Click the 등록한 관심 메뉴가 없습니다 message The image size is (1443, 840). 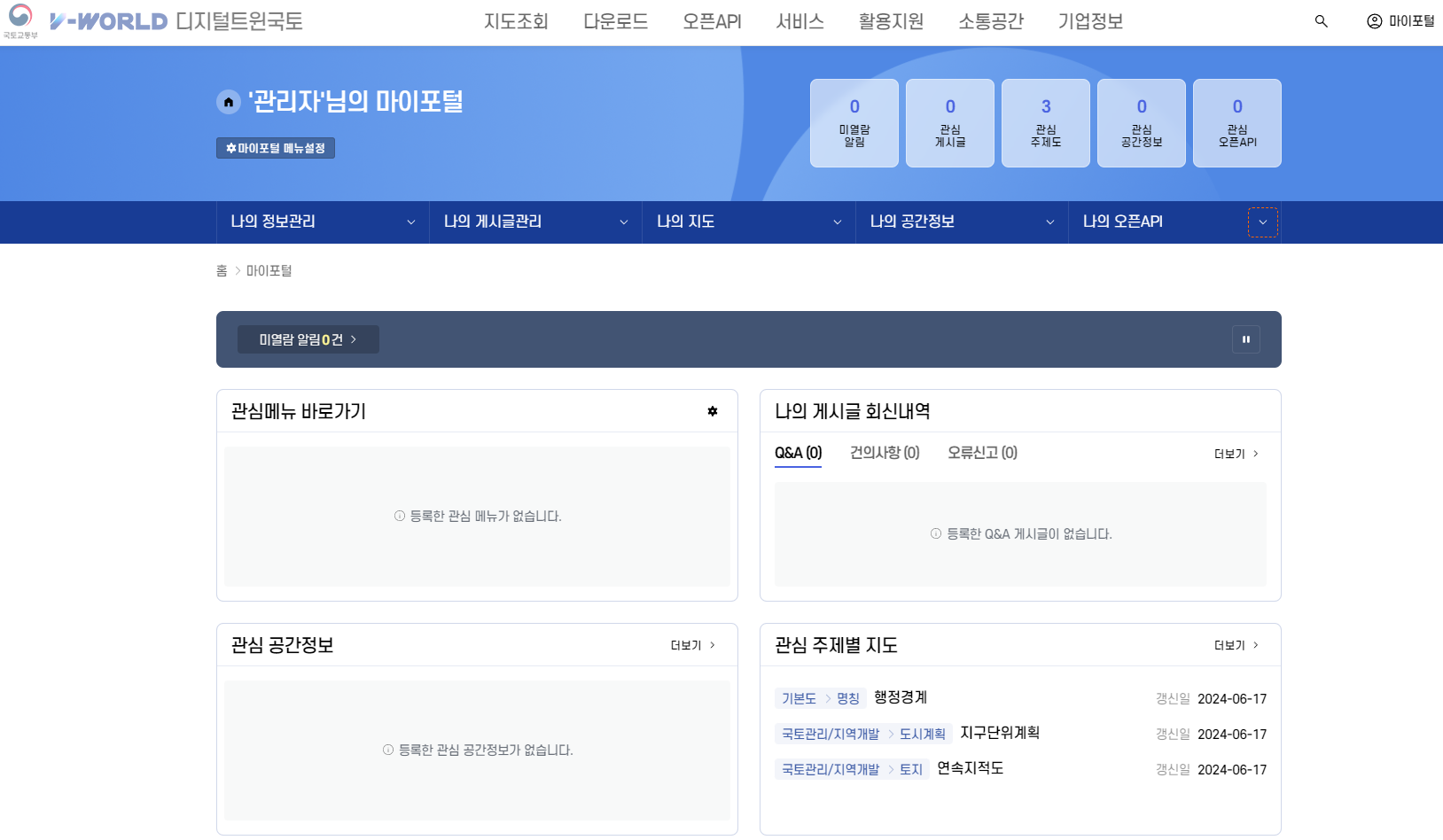[478, 516]
